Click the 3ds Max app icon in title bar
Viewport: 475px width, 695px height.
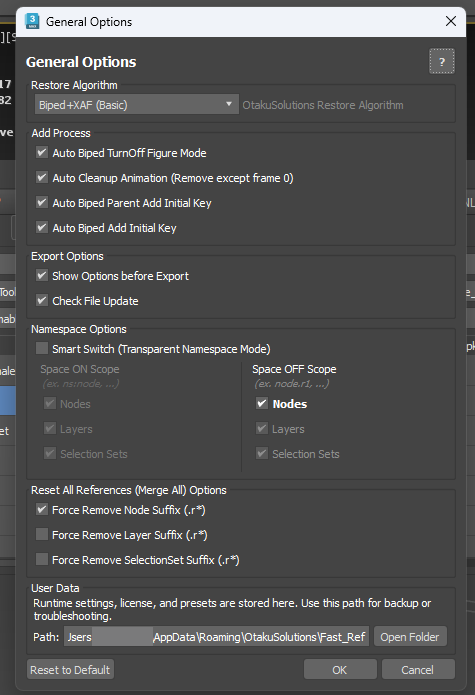coord(32,21)
